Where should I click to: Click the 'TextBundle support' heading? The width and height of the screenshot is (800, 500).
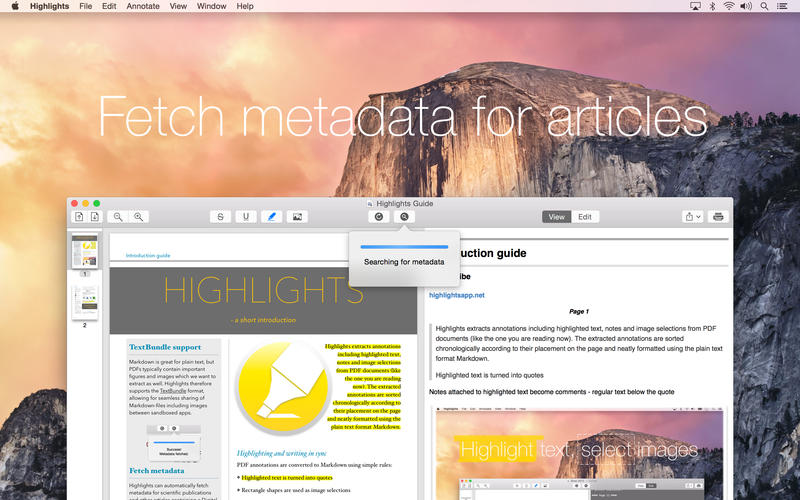165,347
